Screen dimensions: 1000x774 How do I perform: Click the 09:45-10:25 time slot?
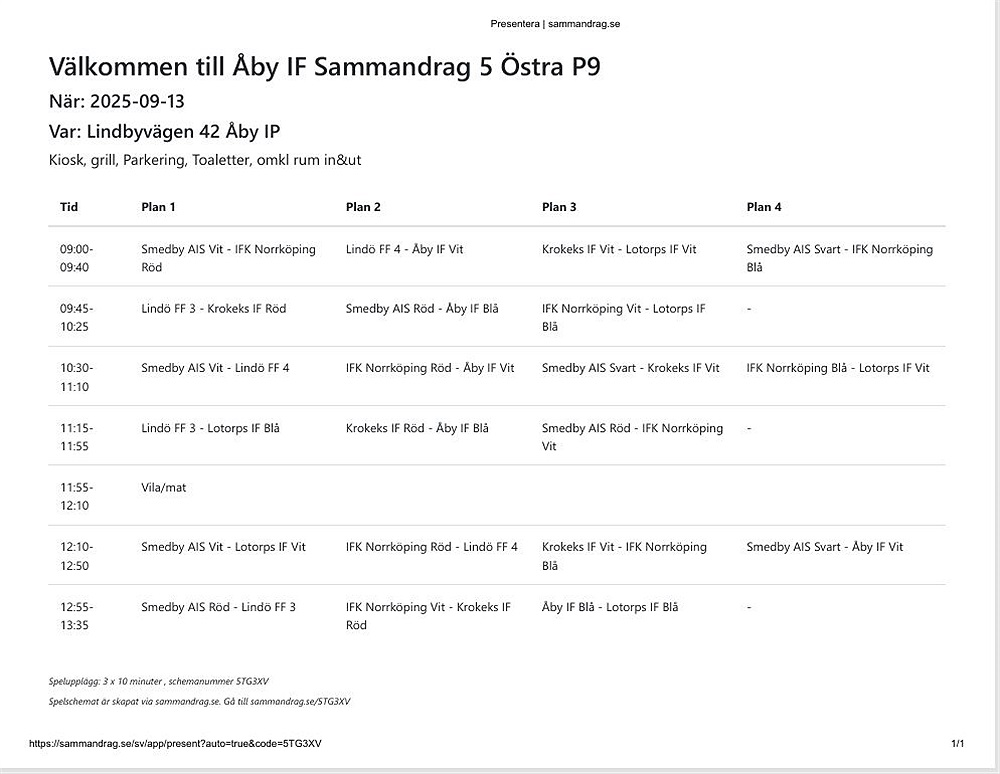pyautogui.click(x=77, y=318)
